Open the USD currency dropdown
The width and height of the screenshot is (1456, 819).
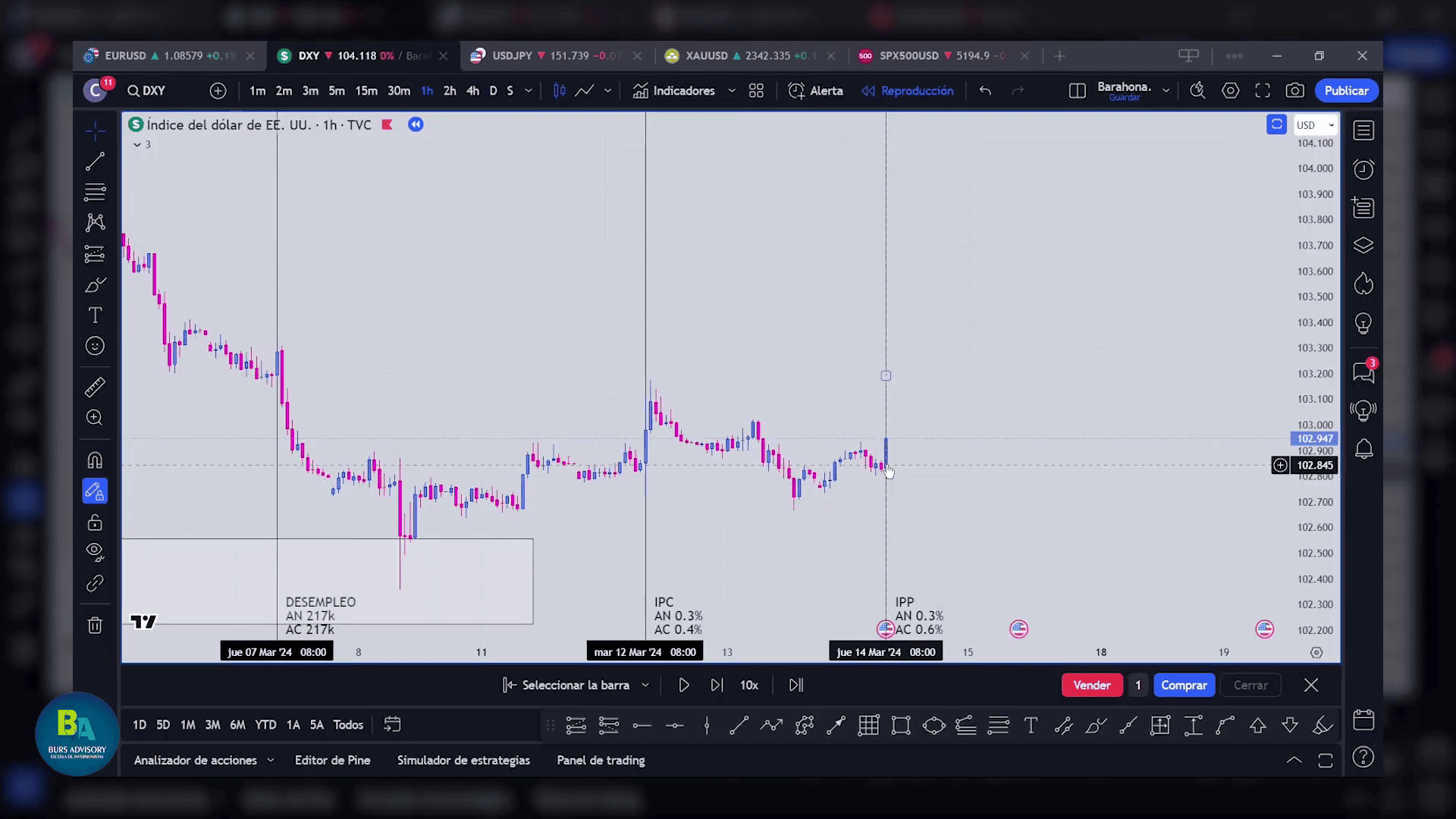[x=1315, y=125]
